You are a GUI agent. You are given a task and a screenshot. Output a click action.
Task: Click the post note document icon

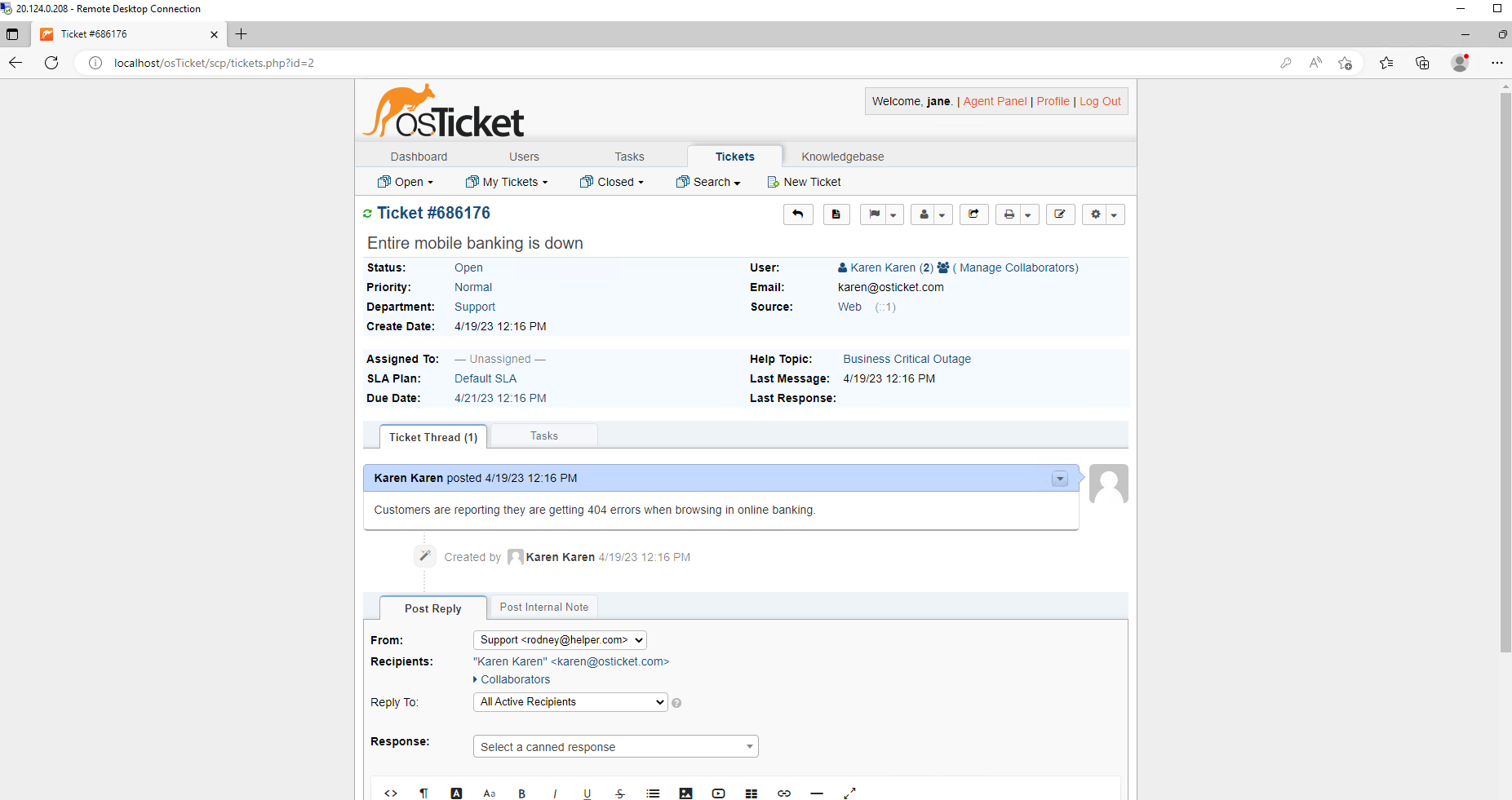point(836,214)
